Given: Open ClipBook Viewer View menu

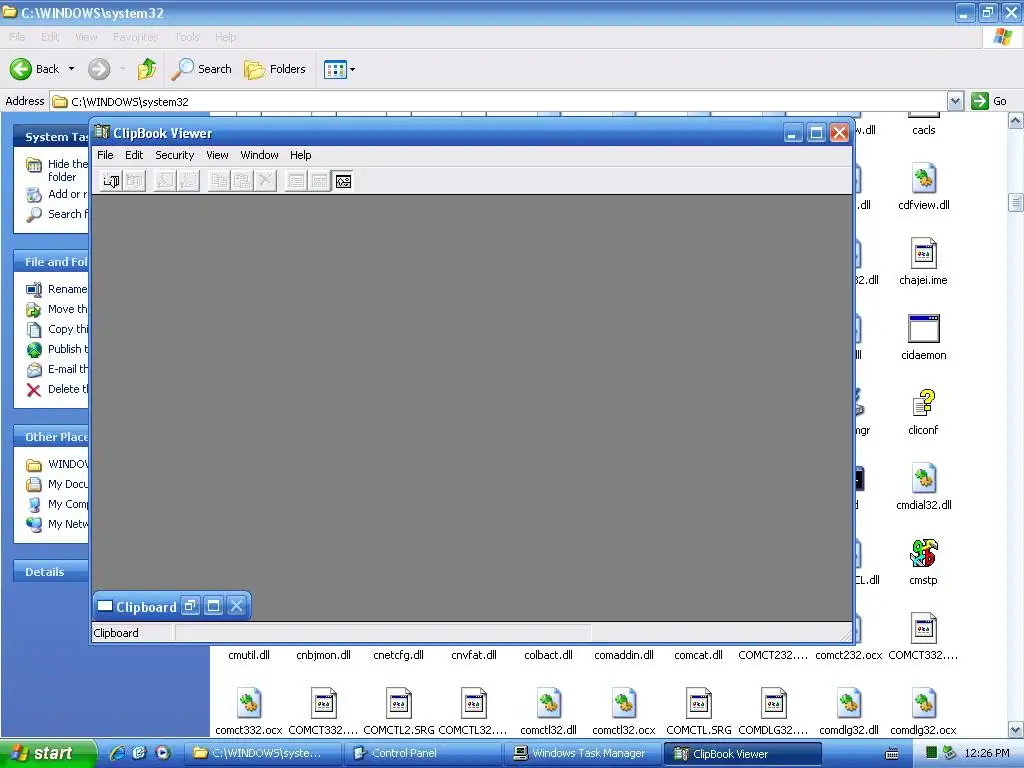Looking at the screenshot, I should point(217,155).
